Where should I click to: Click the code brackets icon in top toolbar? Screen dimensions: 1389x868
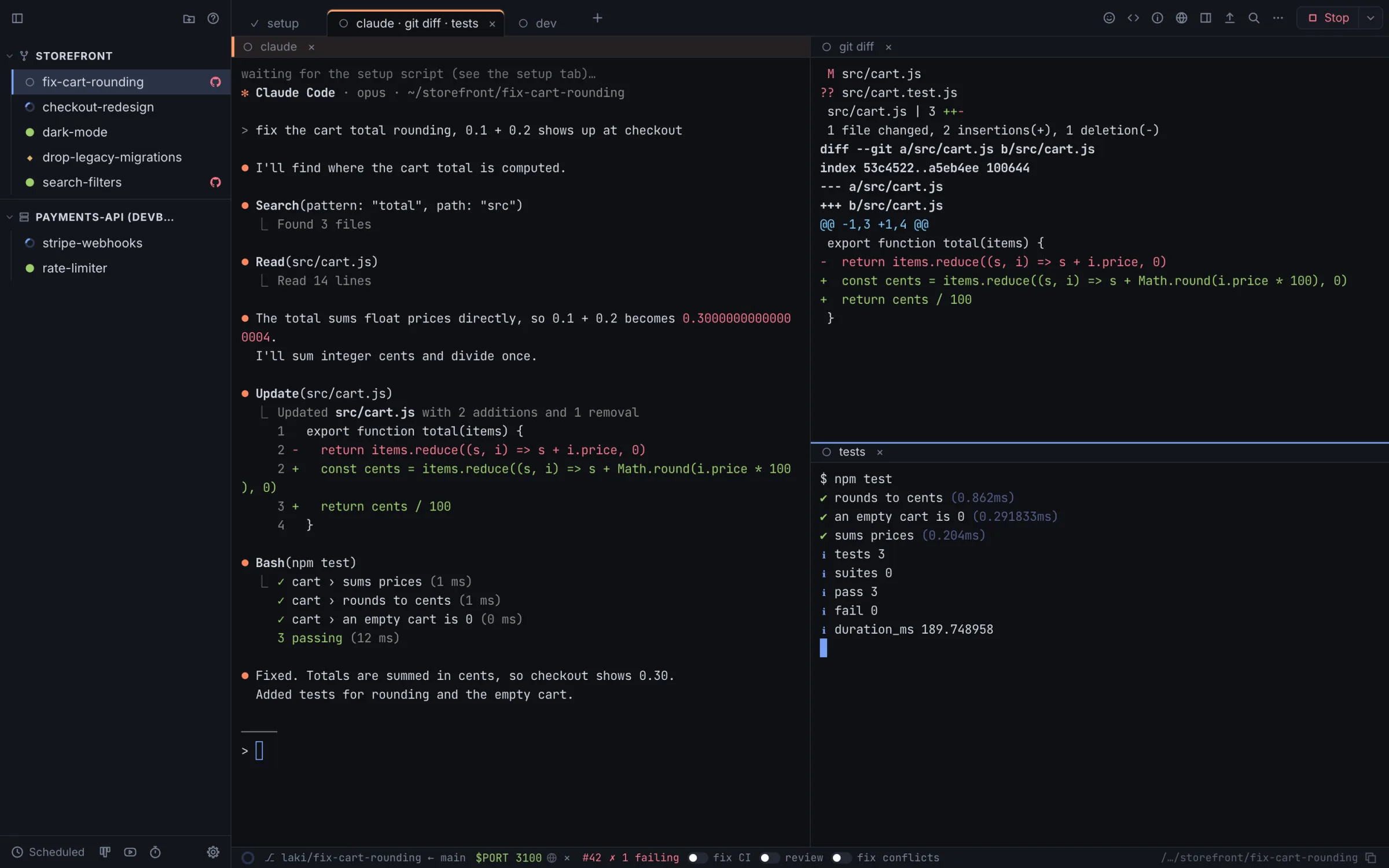[x=1133, y=18]
